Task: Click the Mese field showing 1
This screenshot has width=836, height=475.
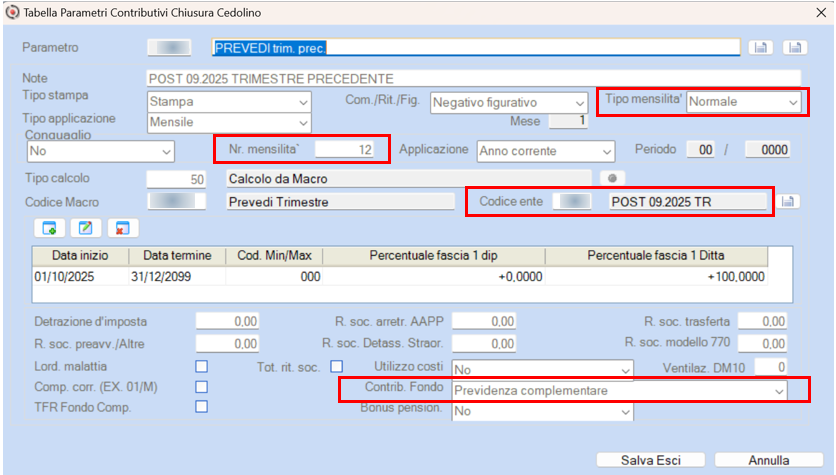Action: pyautogui.click(x=568, y=121)
